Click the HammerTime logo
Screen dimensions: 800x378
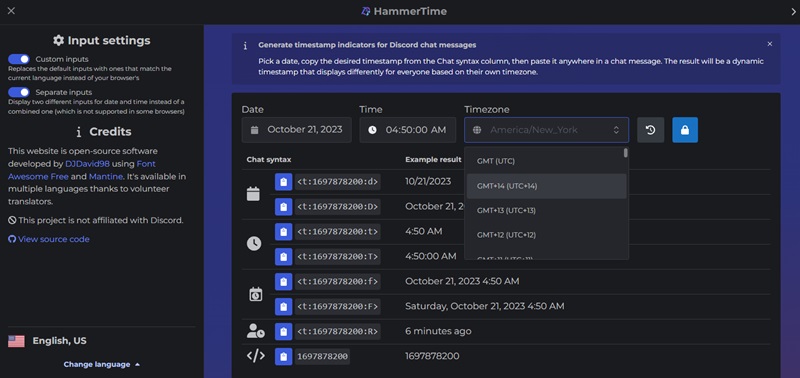pos(365,11)
